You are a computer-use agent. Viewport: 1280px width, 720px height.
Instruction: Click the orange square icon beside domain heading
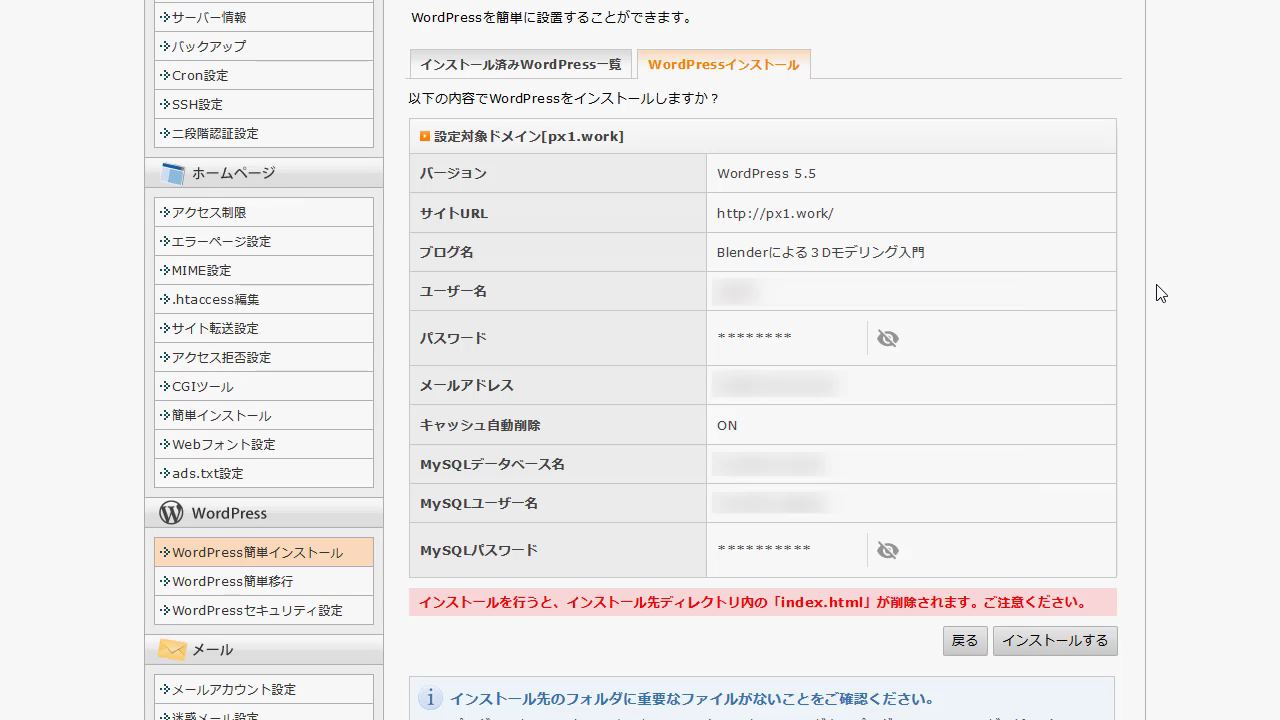pos(425,136)
